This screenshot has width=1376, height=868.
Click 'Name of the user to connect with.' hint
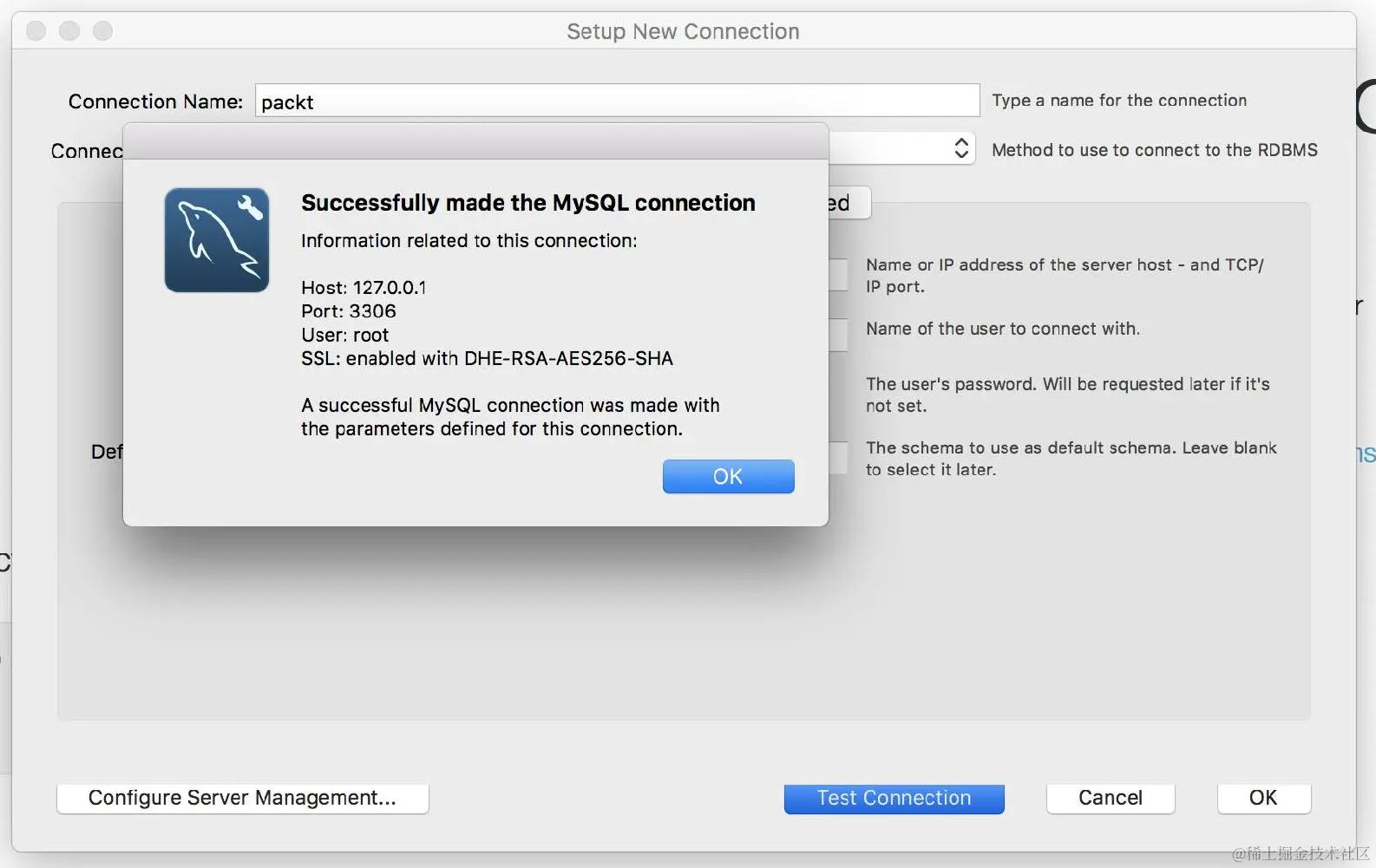[x=1003, y=329]
